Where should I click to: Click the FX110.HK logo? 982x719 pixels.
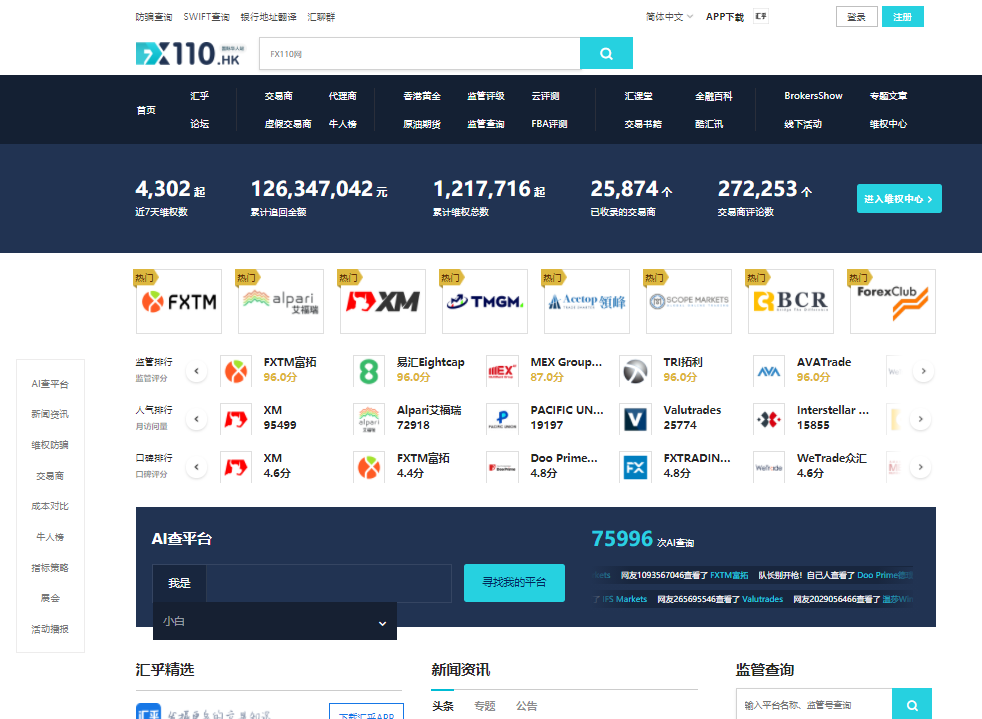pos(190,53)
